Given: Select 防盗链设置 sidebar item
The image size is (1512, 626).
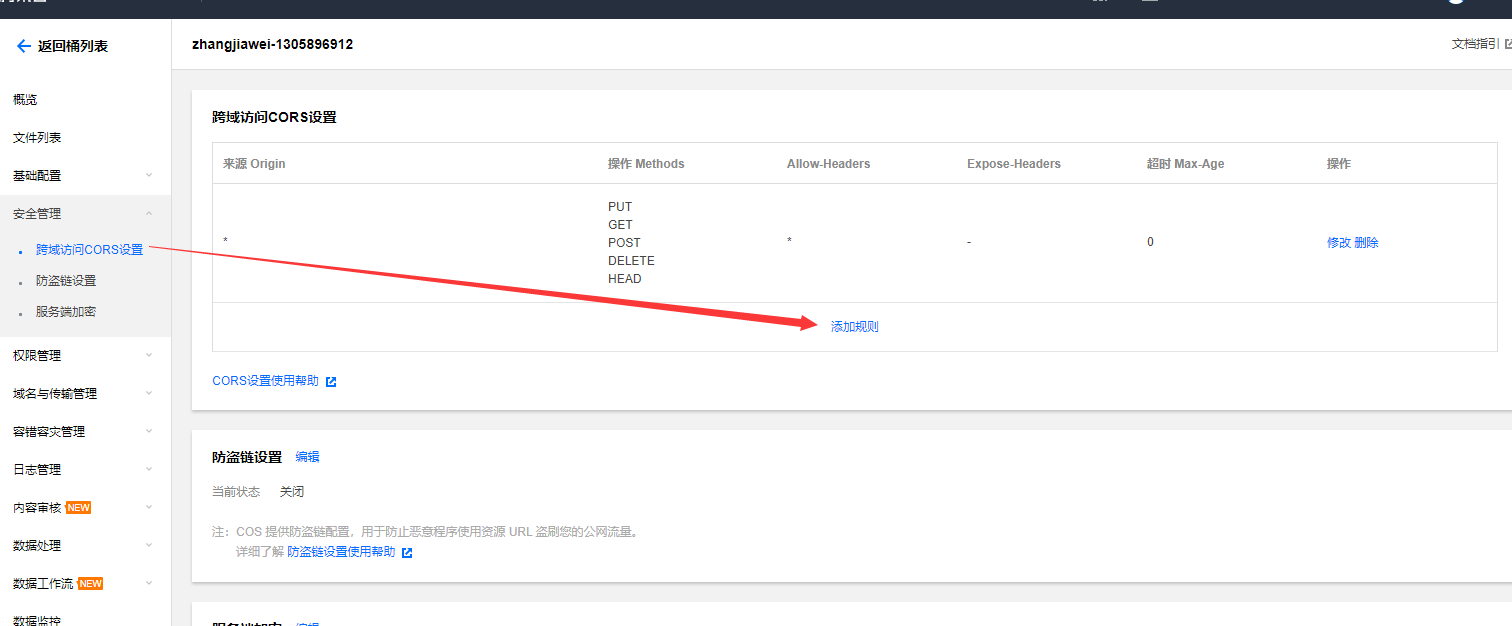Looking at the screenshot, I should click(x=66, y=281).
